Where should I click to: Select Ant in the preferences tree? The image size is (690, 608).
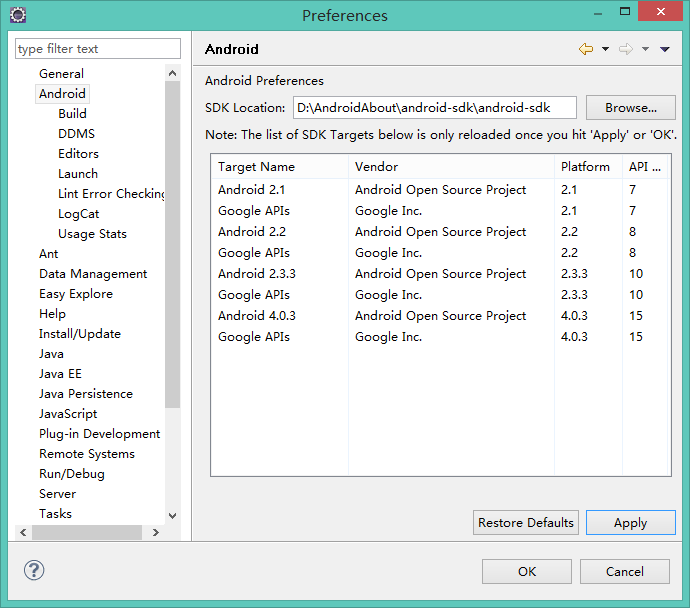pos(48,254)
